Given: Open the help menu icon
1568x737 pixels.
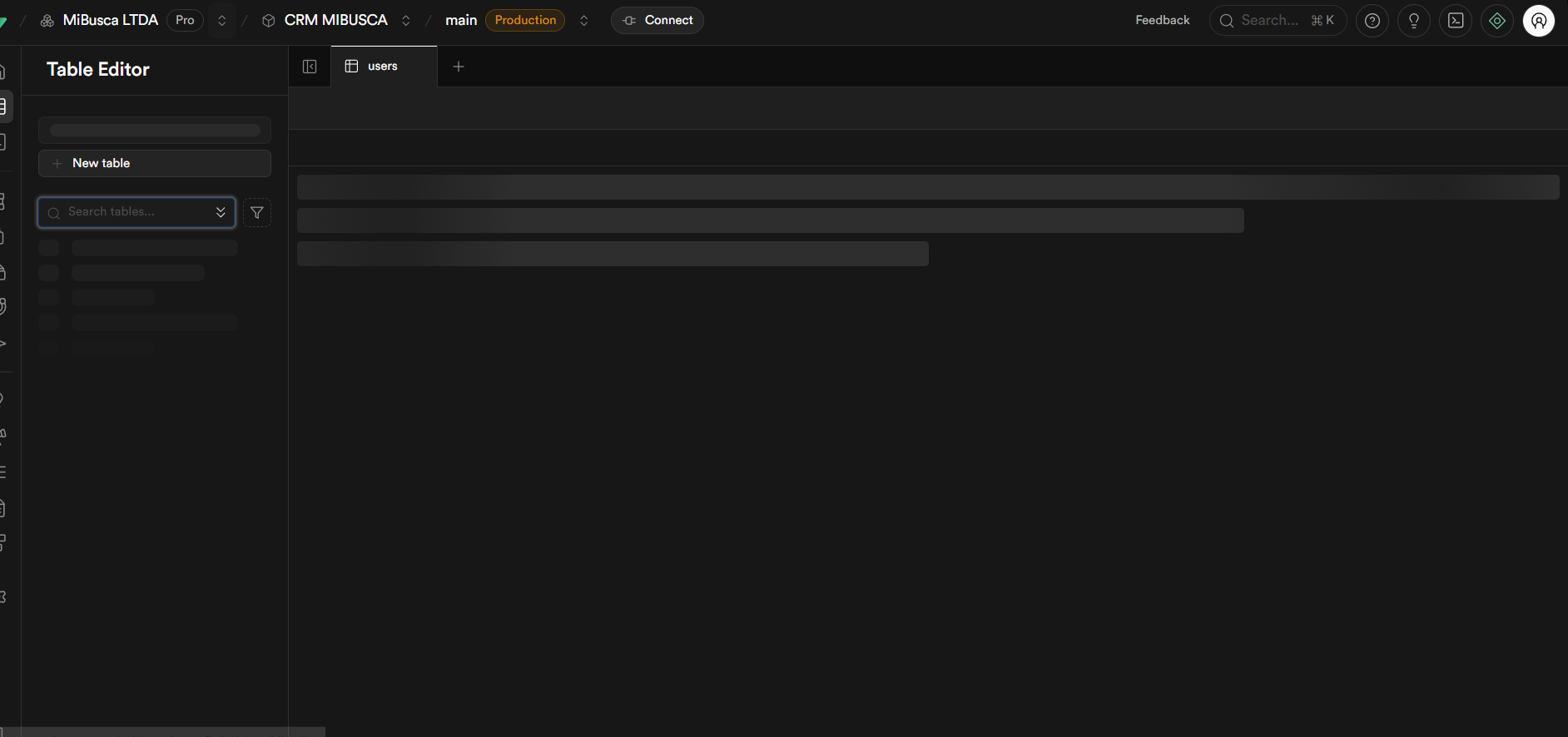Looking at the screenshot, I should (x=1372, y=21).
